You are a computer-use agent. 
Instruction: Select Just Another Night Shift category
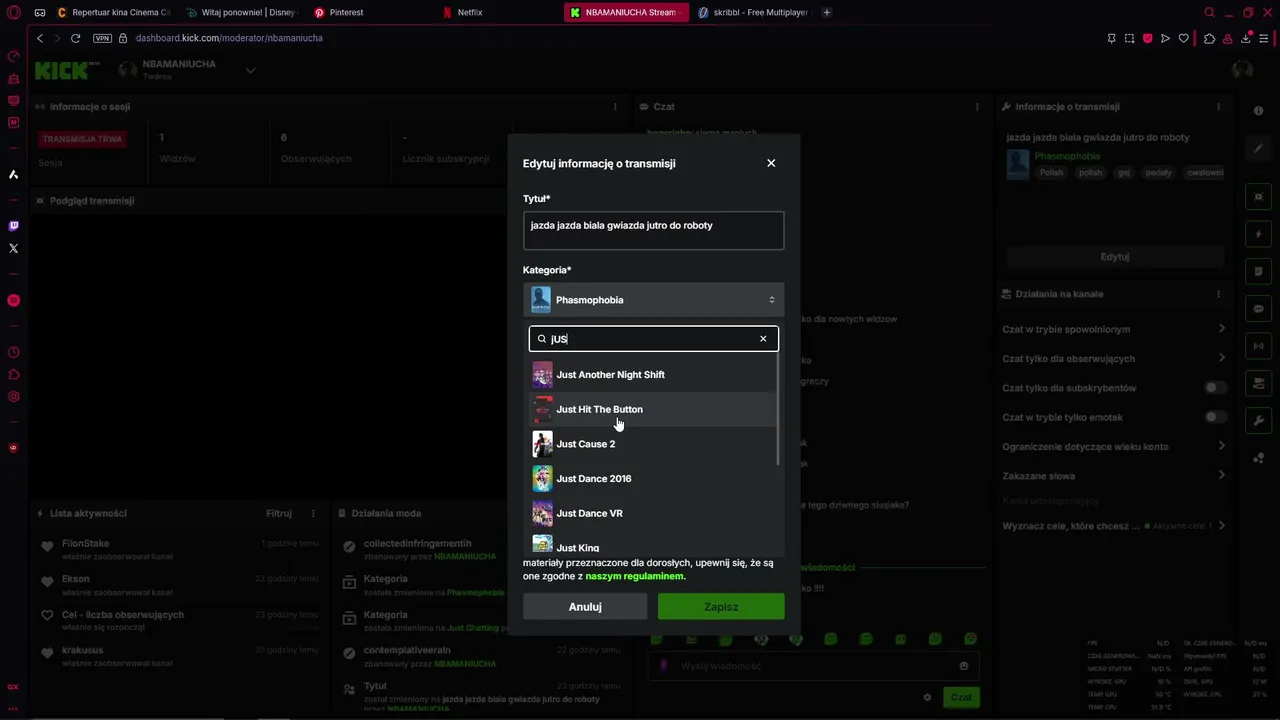(653, 375)
